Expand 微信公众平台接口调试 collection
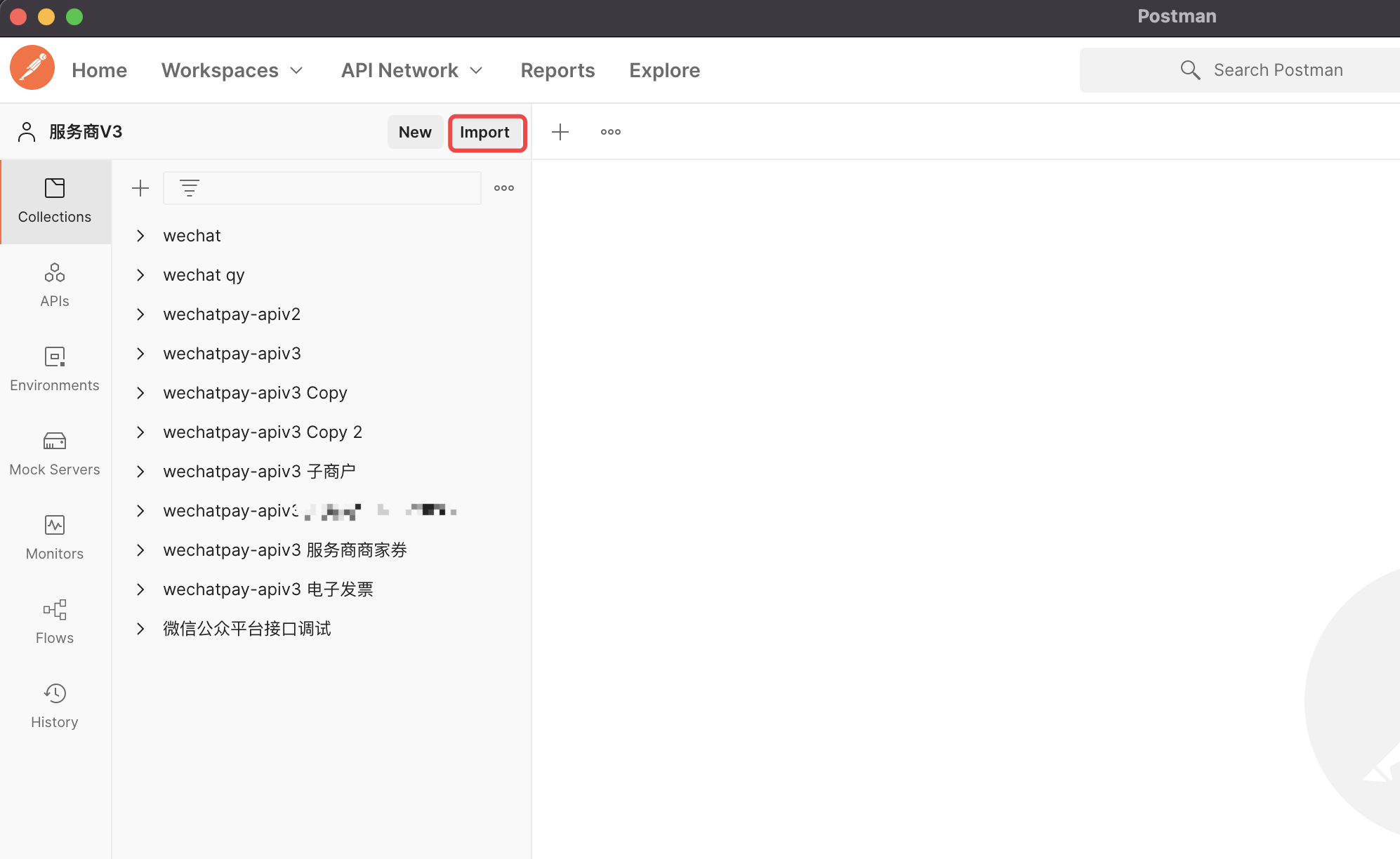The image size is (1400, 859). pos(140,629)
